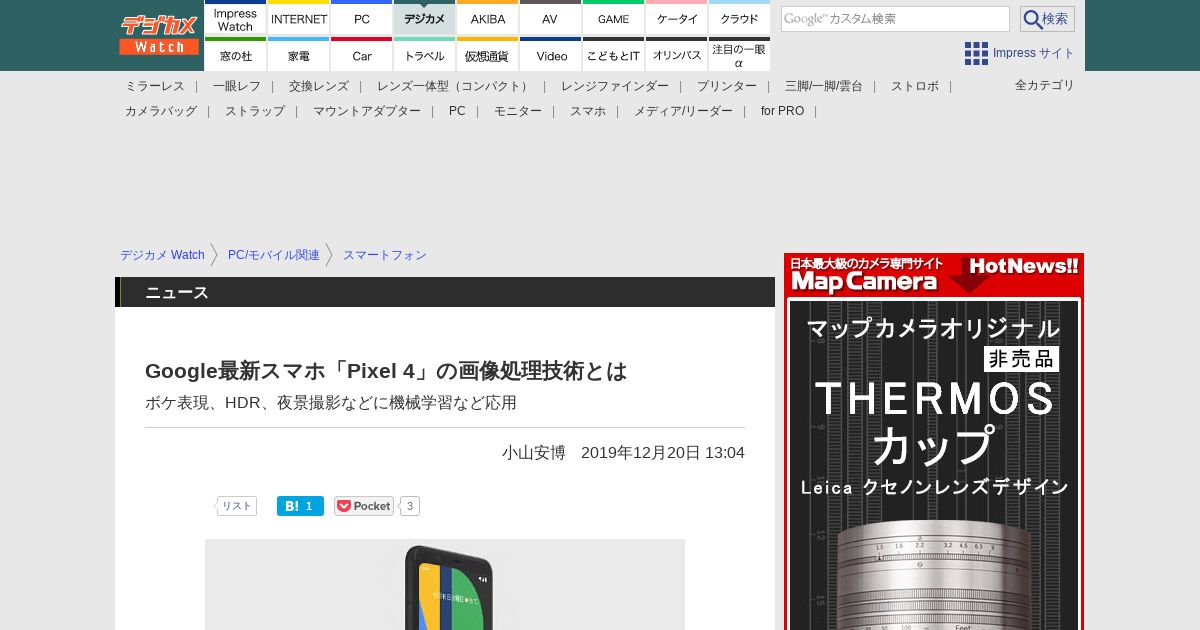Open the AV Watch tab

(x=550, y=19)
